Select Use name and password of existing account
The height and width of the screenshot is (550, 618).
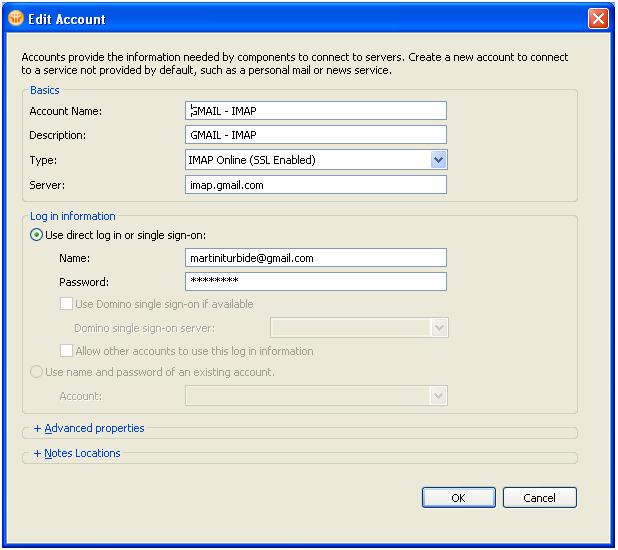tap(36, 372)
